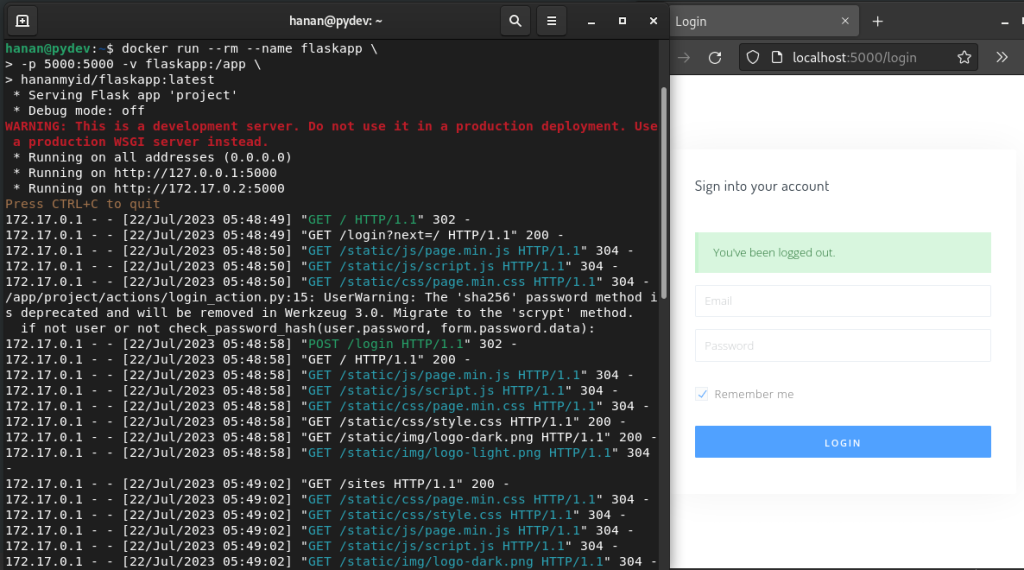Click 'GET /sites HTTP/1.1' log entry
Screen dimensions: 1024x570
point(385,484)
